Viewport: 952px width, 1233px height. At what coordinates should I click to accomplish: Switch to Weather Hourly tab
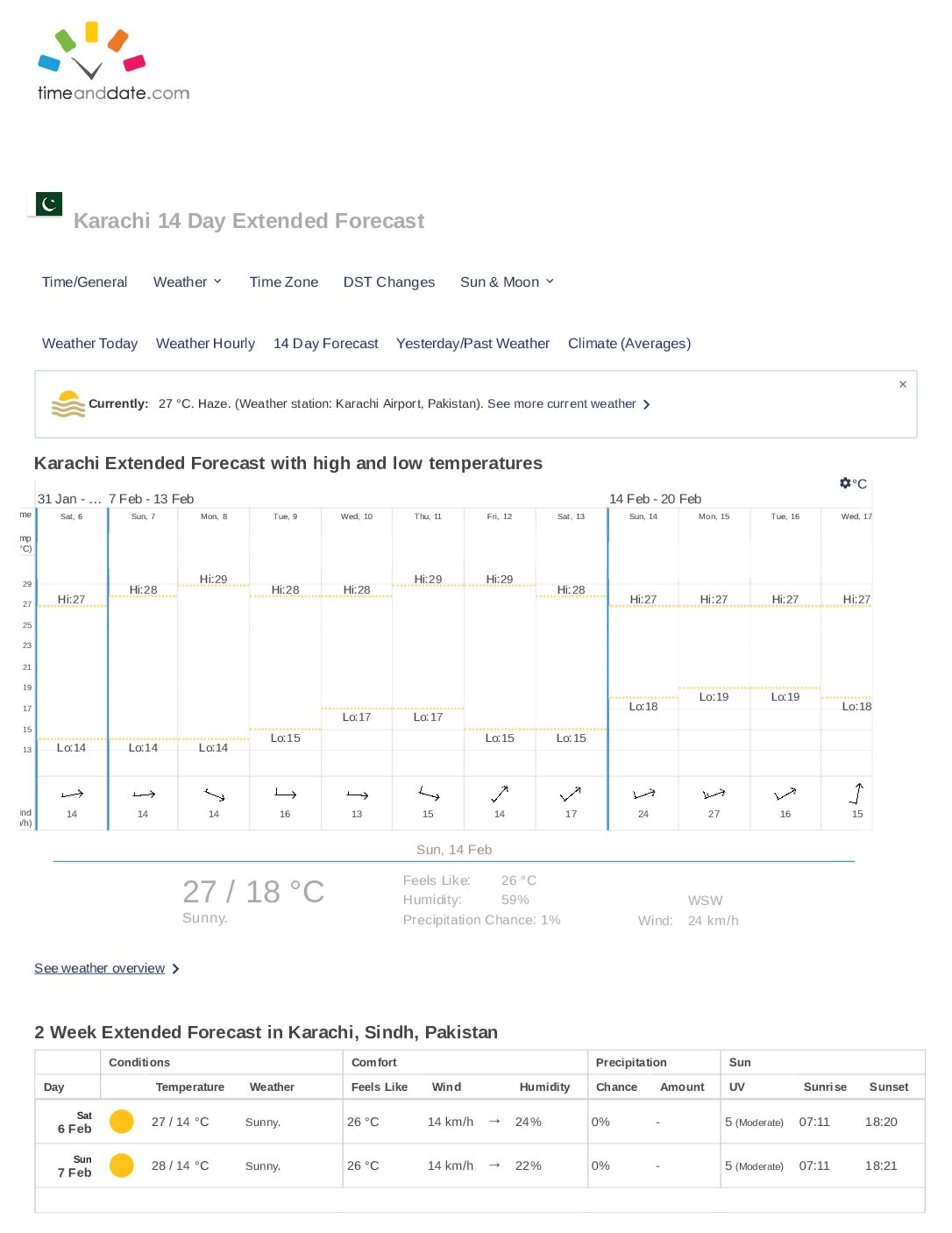point(205,343)
